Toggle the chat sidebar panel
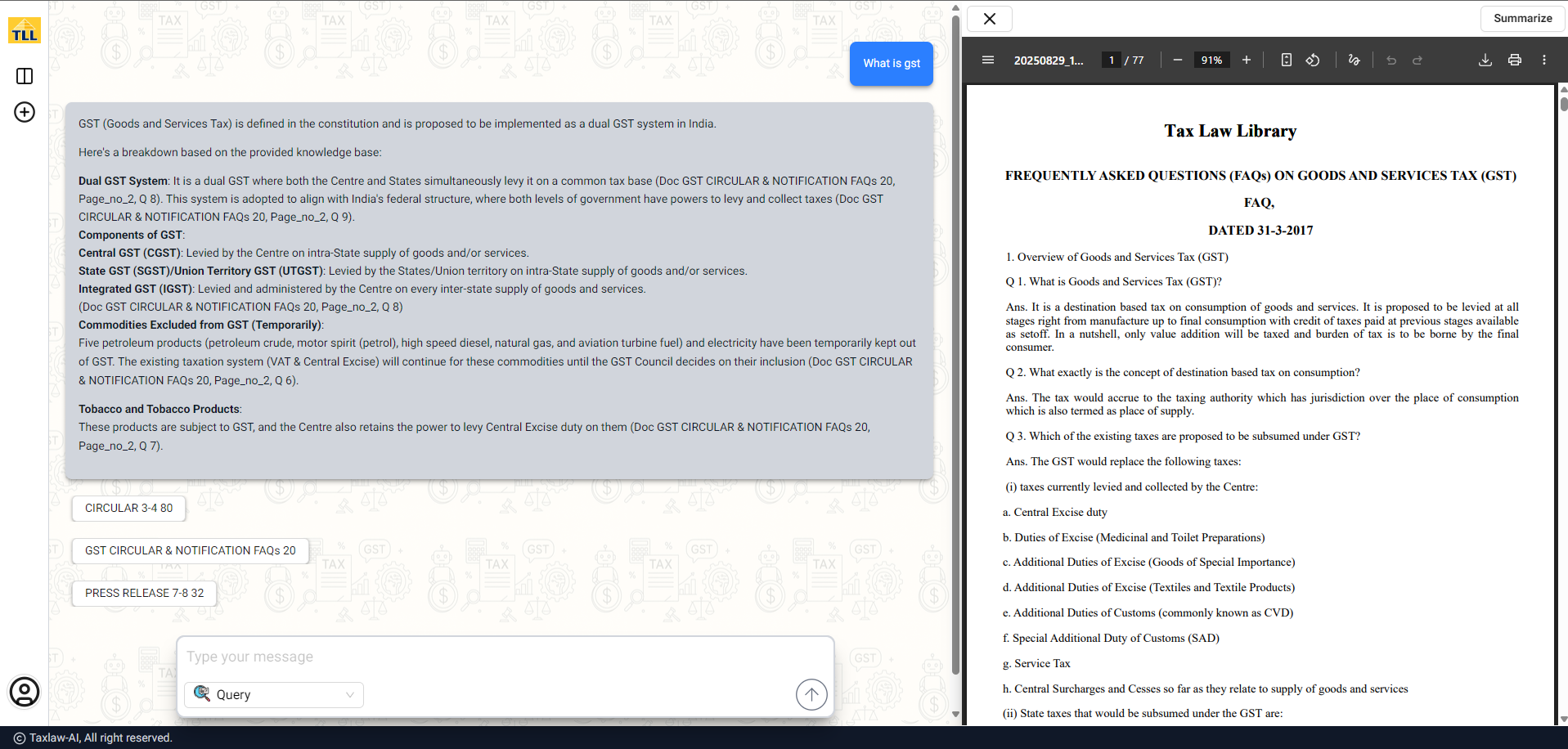The width and height of the screenshot is (1568, 749). [x=25, y=76]
